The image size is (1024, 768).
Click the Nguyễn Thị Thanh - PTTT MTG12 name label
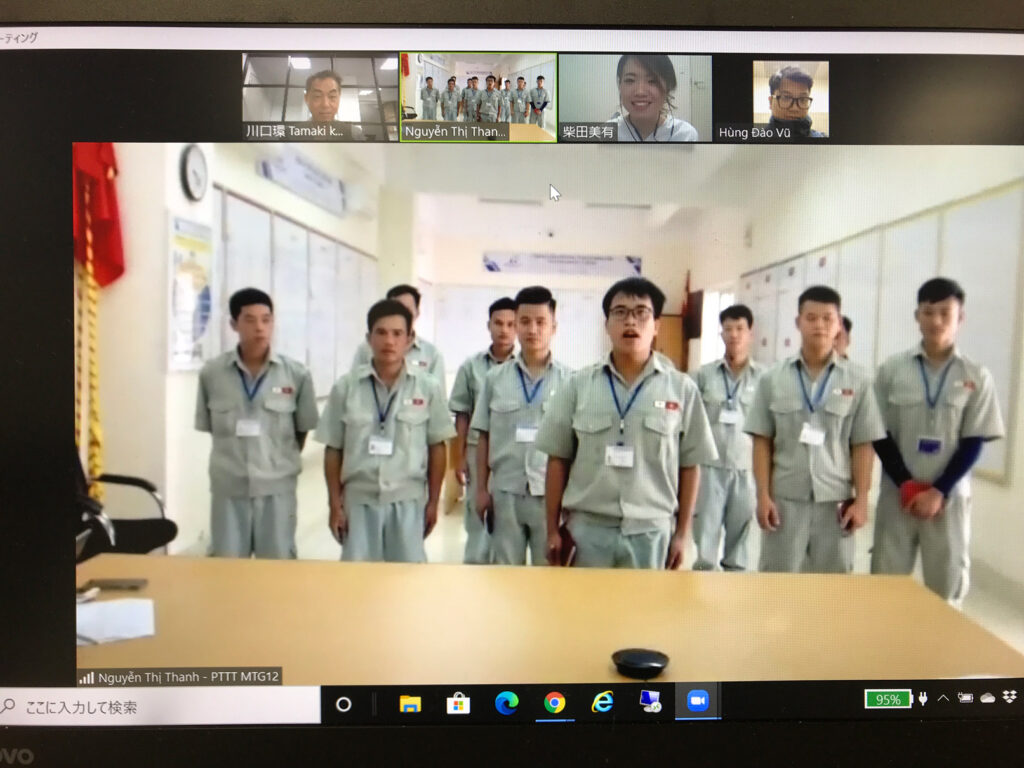[x=180, y=677]
